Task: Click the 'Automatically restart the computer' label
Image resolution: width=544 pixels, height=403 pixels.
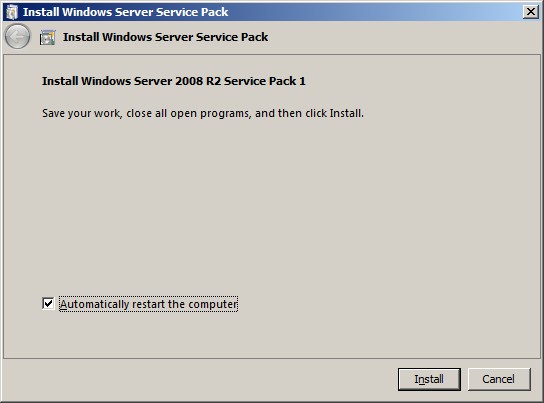Action: pyautogui.click(x=148, y=304)
